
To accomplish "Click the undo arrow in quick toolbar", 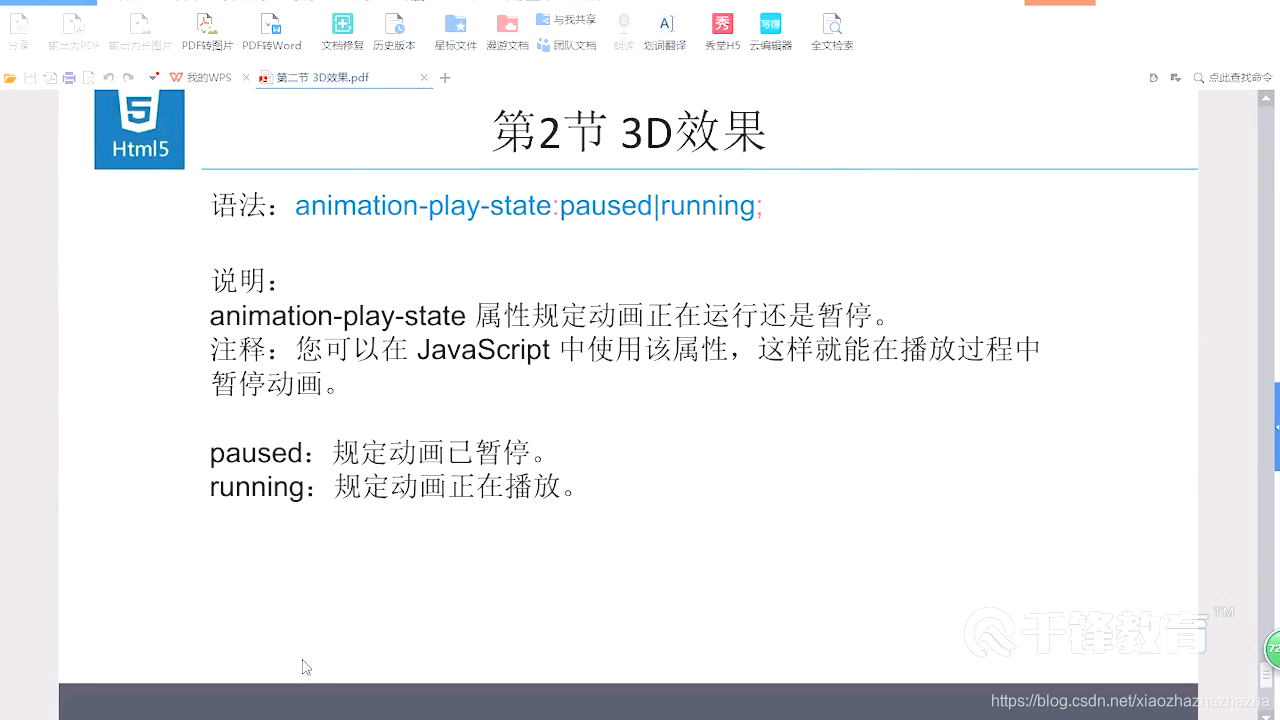I will (x=108, y=78).
